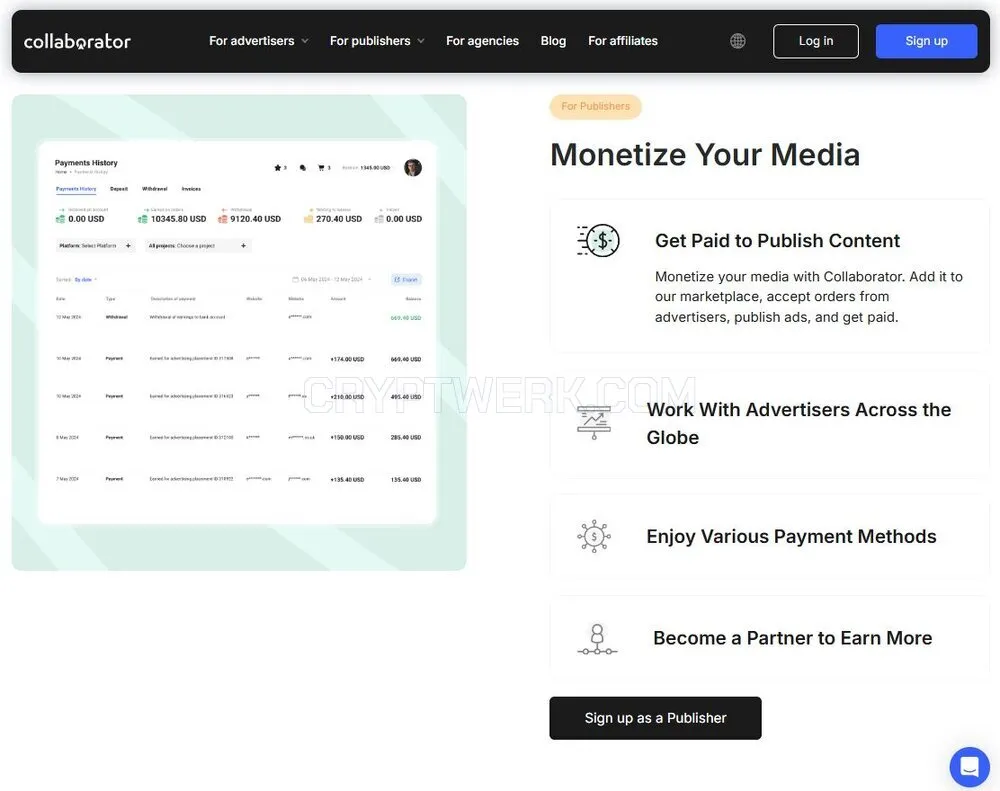Screen dimensions: 1000x791
Task: Click the dollar coin icon beside Get Paid
Action: [598, 240]
